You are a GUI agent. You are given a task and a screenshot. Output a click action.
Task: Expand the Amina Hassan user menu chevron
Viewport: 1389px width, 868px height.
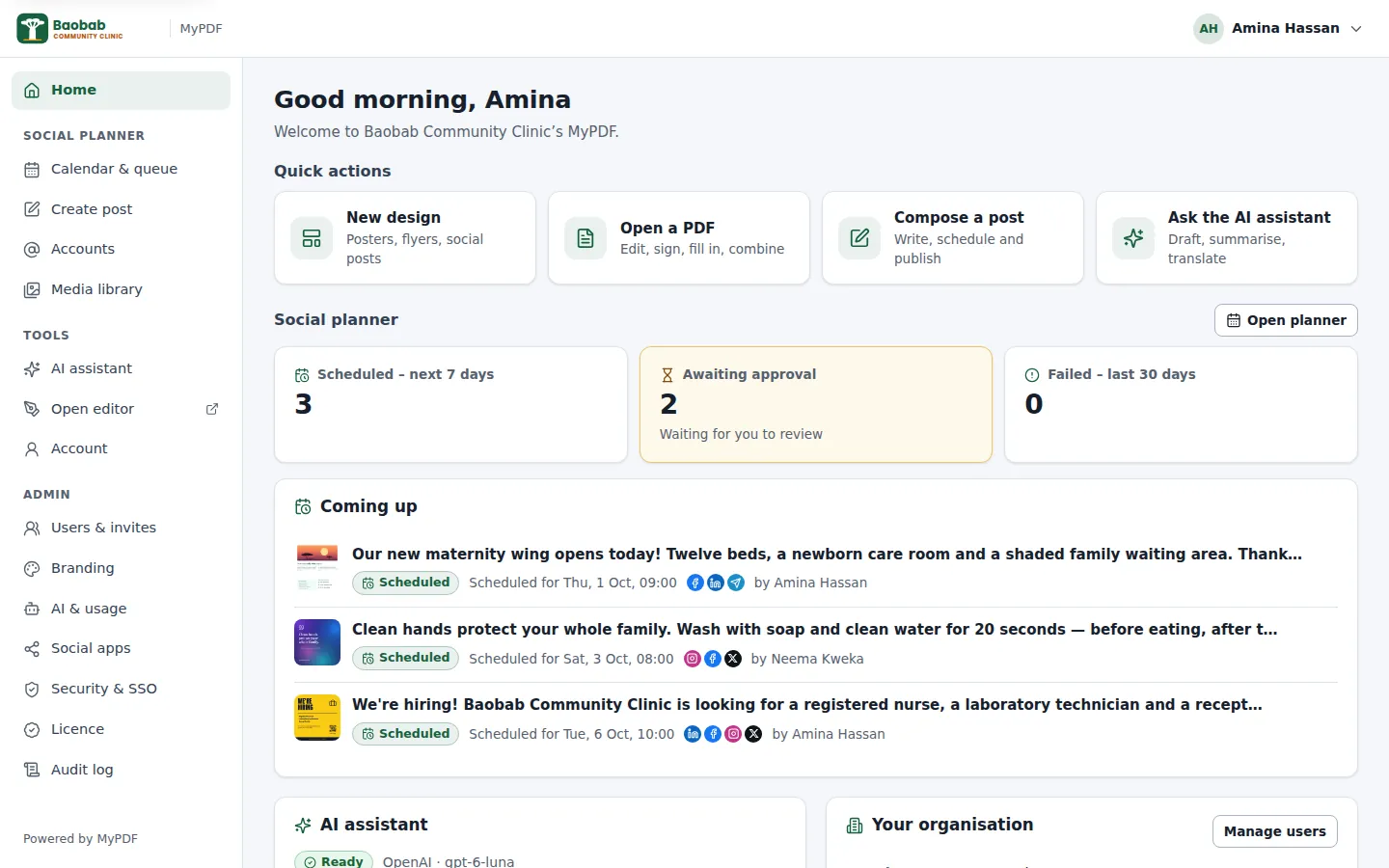1356,29
